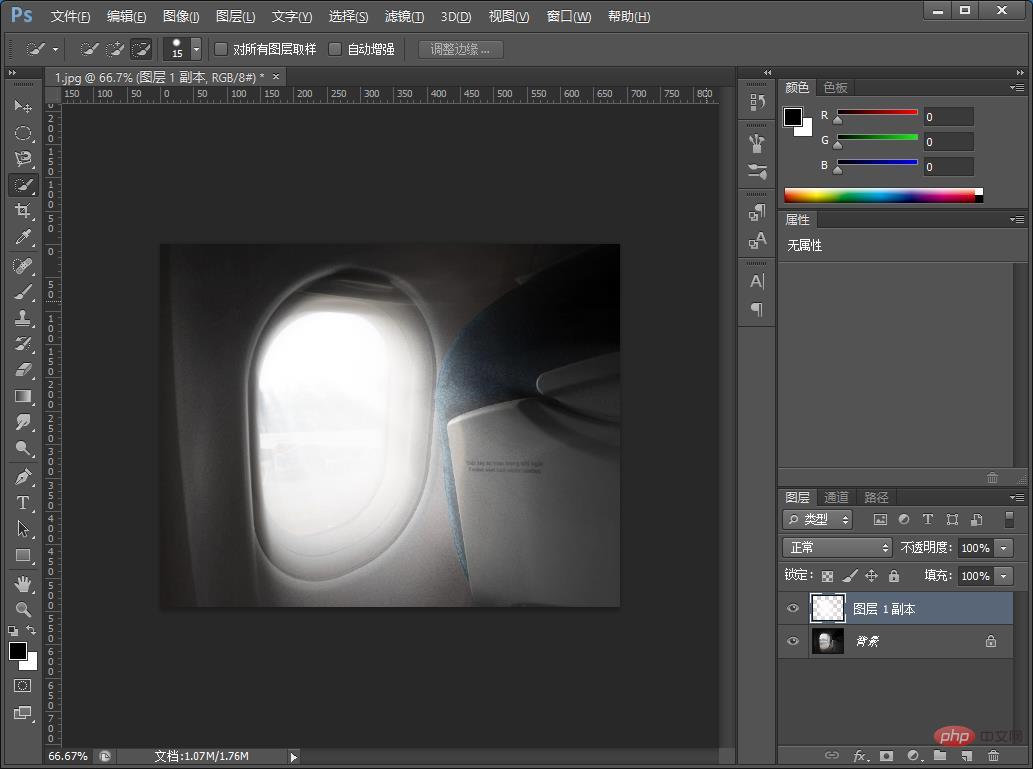Select the Rectangle shape tool
Image resolution: width=1033 pixels, height=769 pixels.
pos(23,555)
